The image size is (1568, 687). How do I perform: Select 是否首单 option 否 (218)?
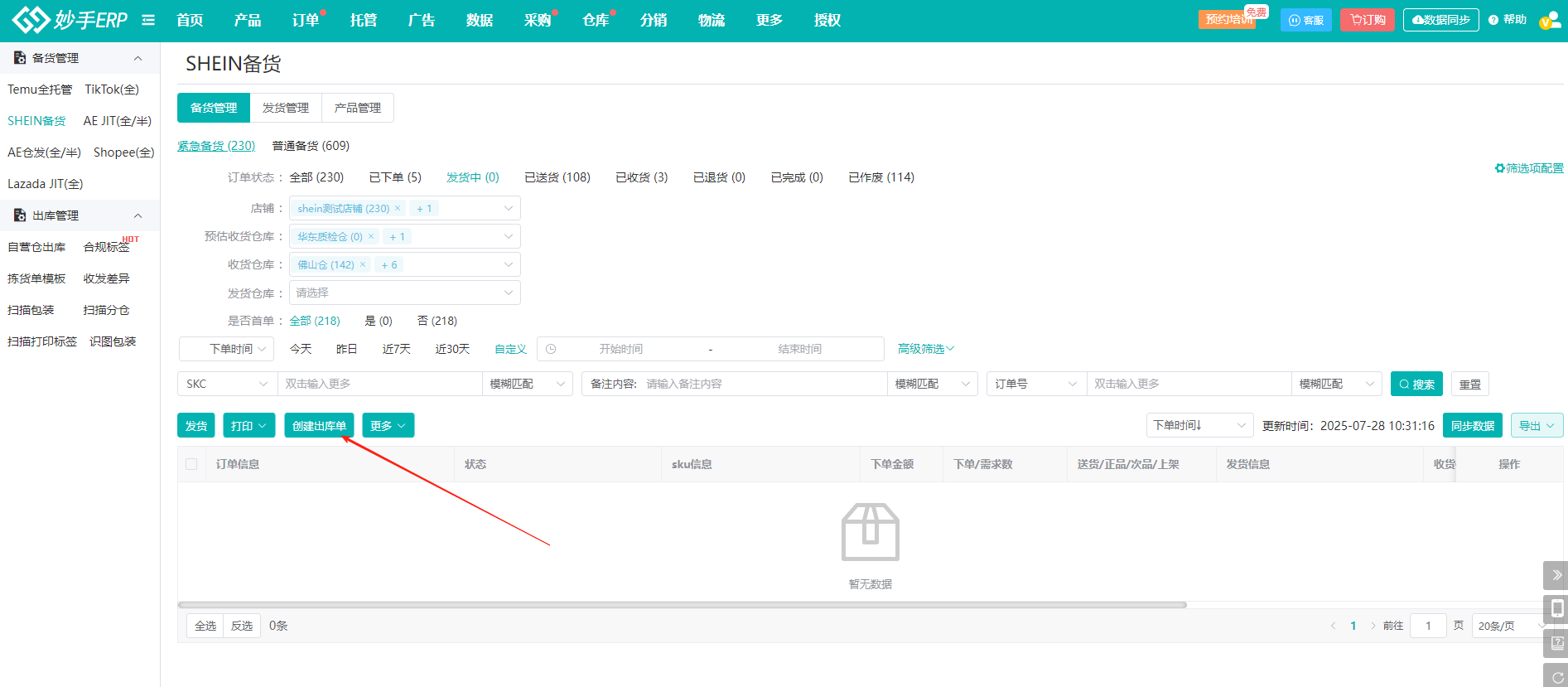pyautogui.click(x=437, y=321)
